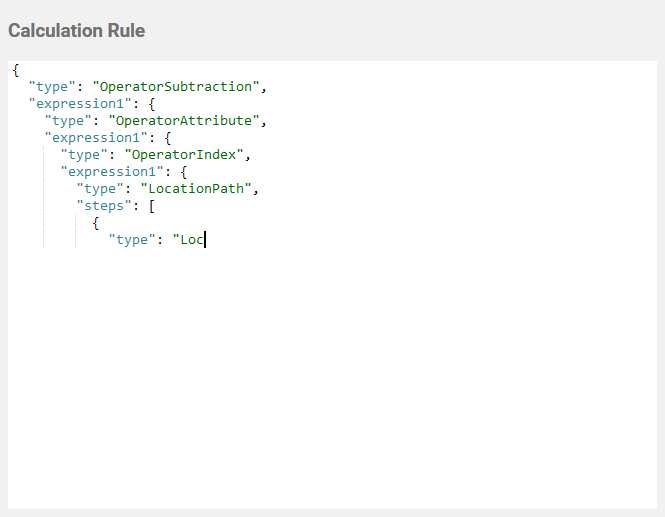Viewport: 665px width, 517px height.
Task: Click the "type" key before OperatorSubtraction
Action: pos(51,86)
